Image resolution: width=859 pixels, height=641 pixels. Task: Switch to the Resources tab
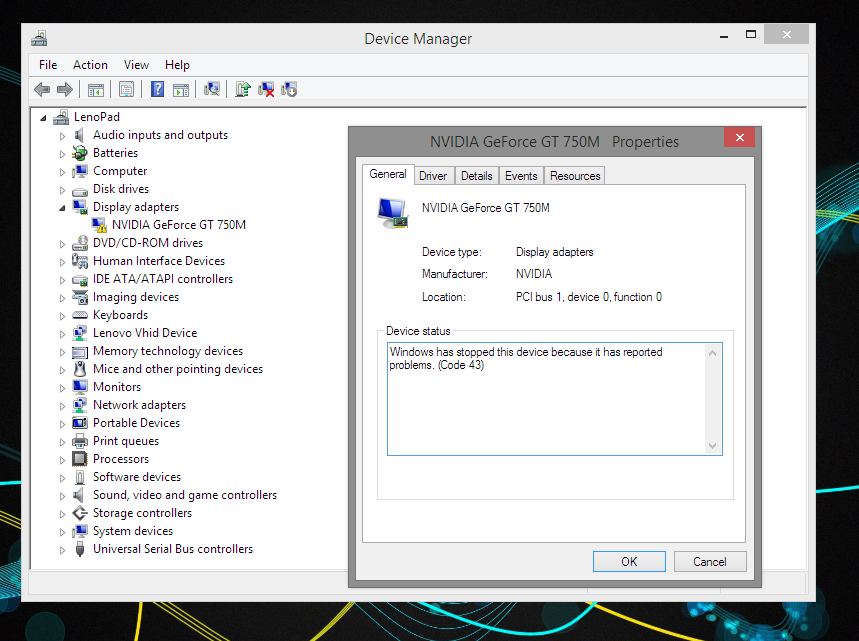point(575,176)
